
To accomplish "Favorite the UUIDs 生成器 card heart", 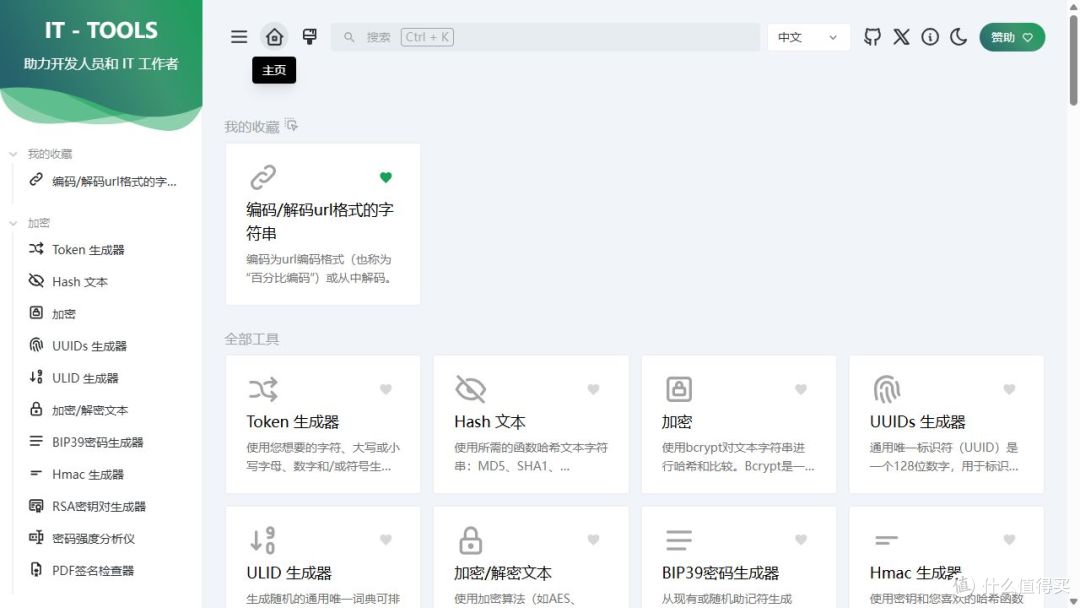I will (x=1009, y=390).
